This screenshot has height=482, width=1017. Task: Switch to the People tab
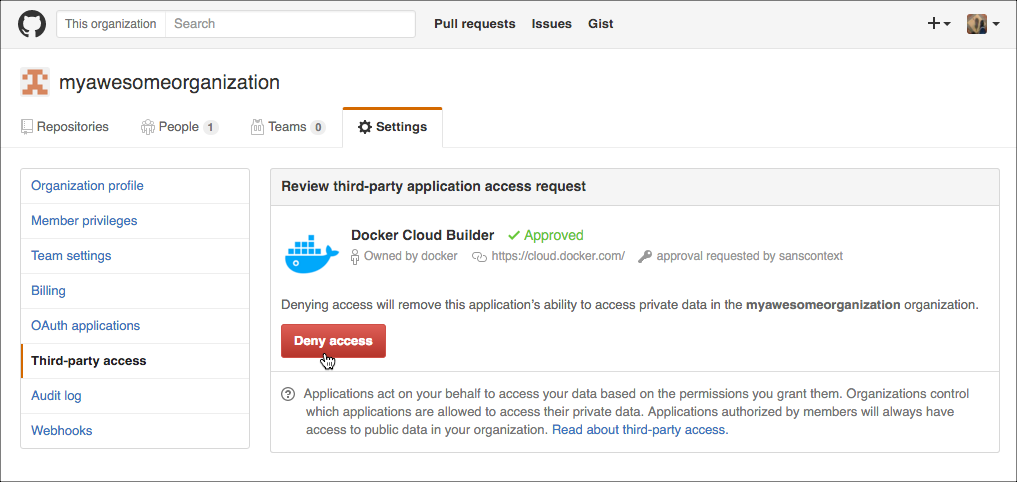pos(179,127)
